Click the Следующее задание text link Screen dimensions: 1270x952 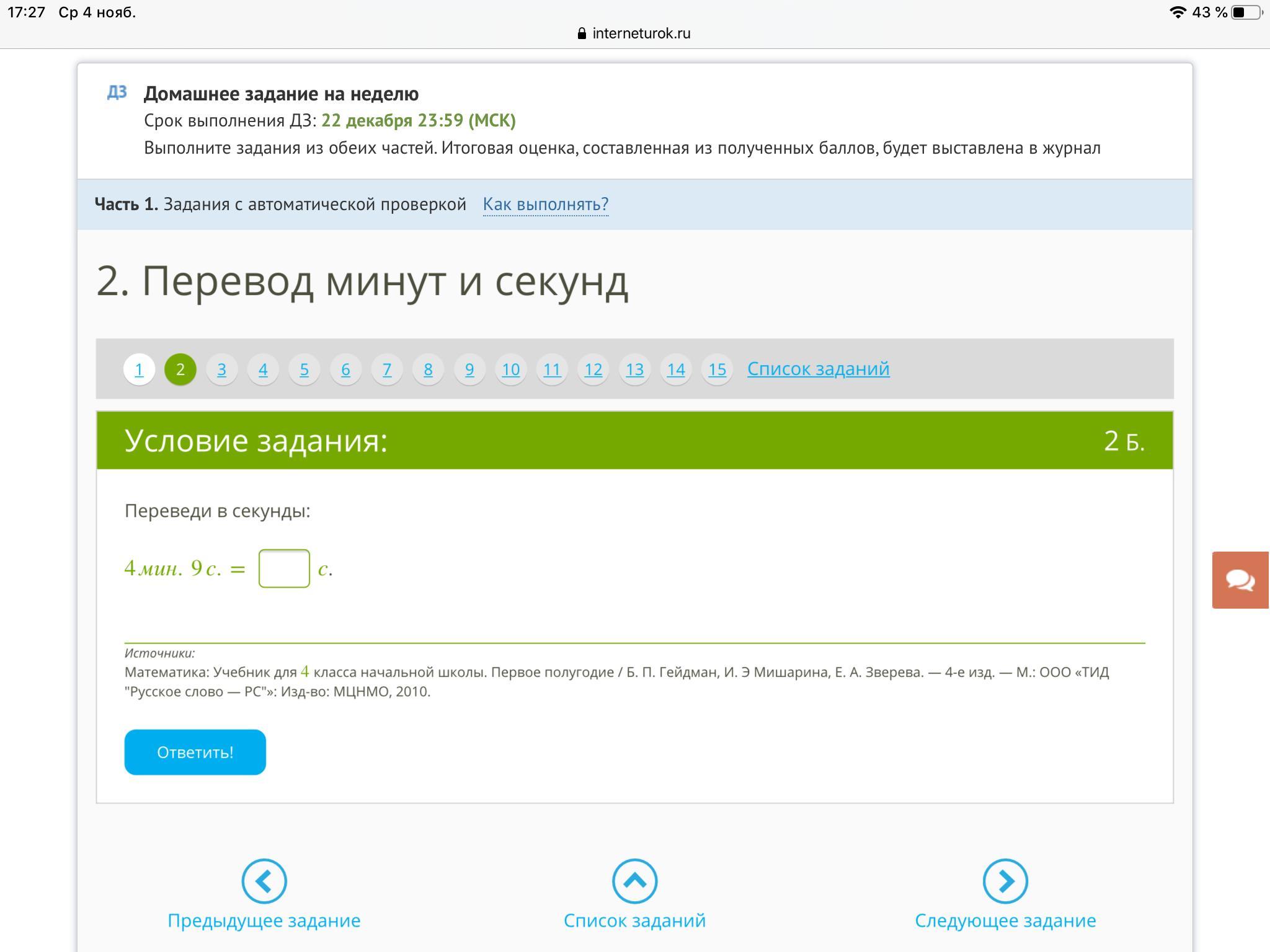pos(1005,920)
